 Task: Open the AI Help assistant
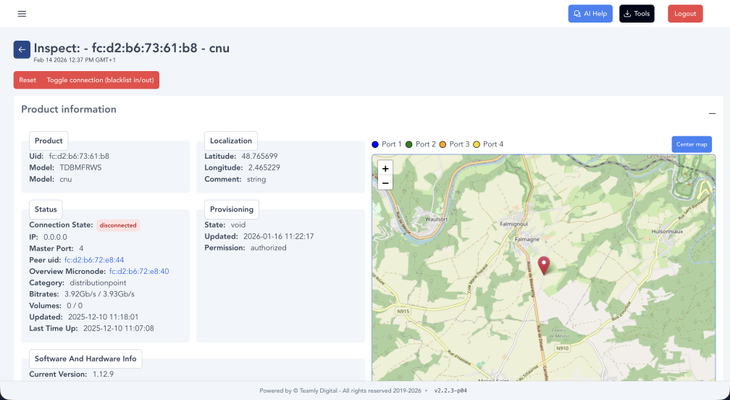click(x=590, y=14)
